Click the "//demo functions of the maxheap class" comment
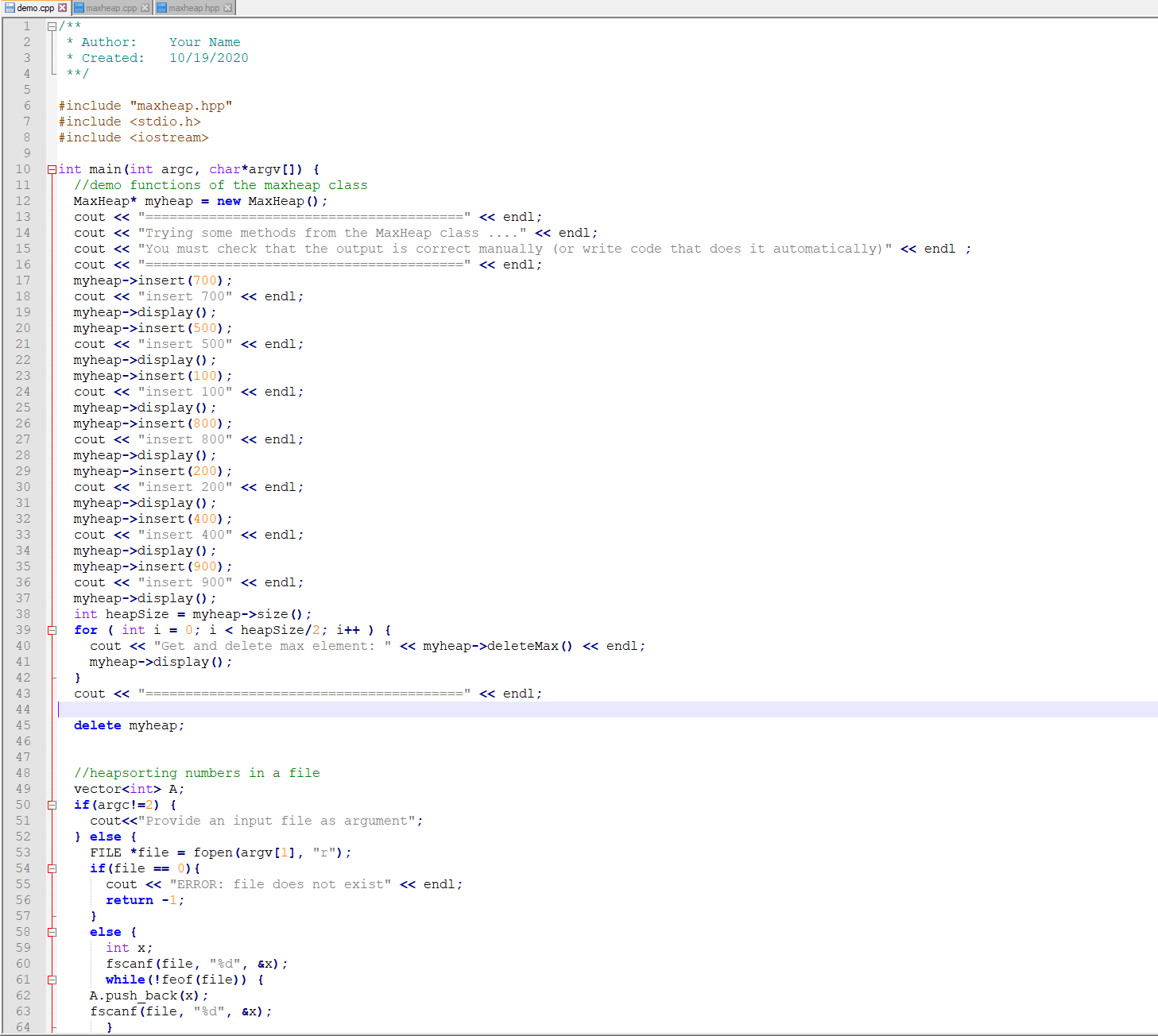This screenshot has height=1036, width=1158. click(x=221, y=185)
